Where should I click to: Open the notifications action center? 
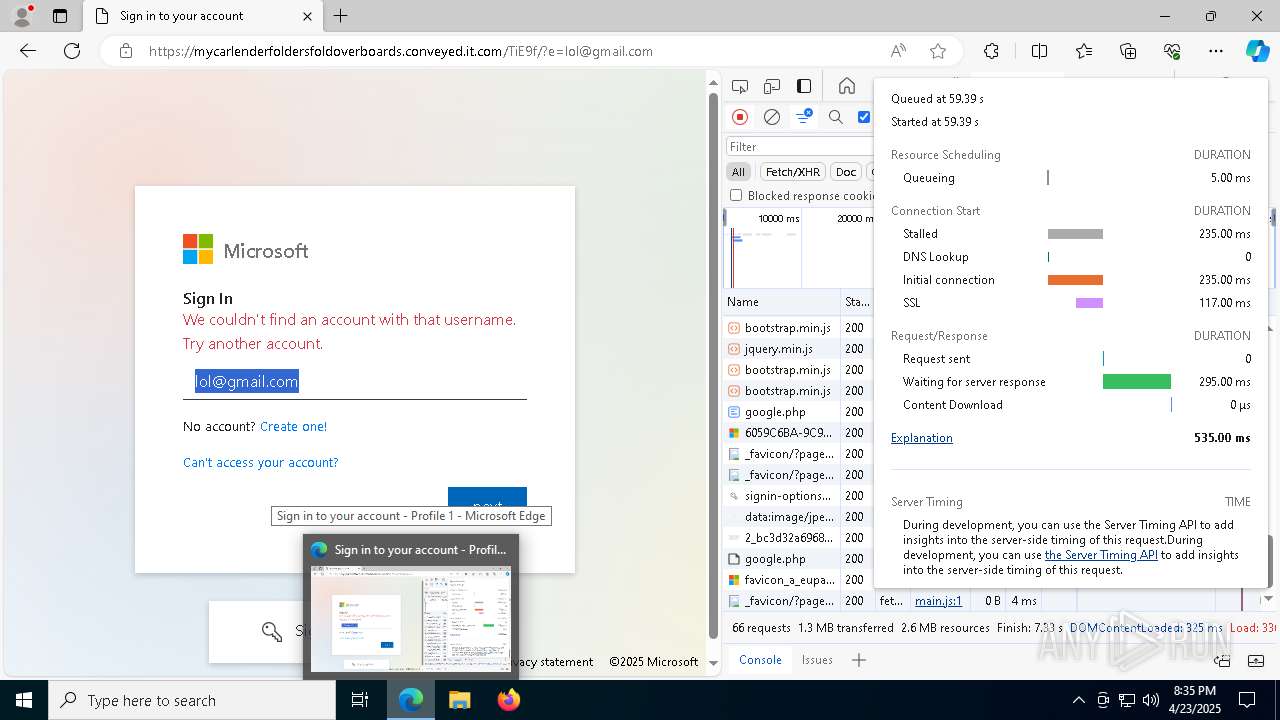point(1247,700)
